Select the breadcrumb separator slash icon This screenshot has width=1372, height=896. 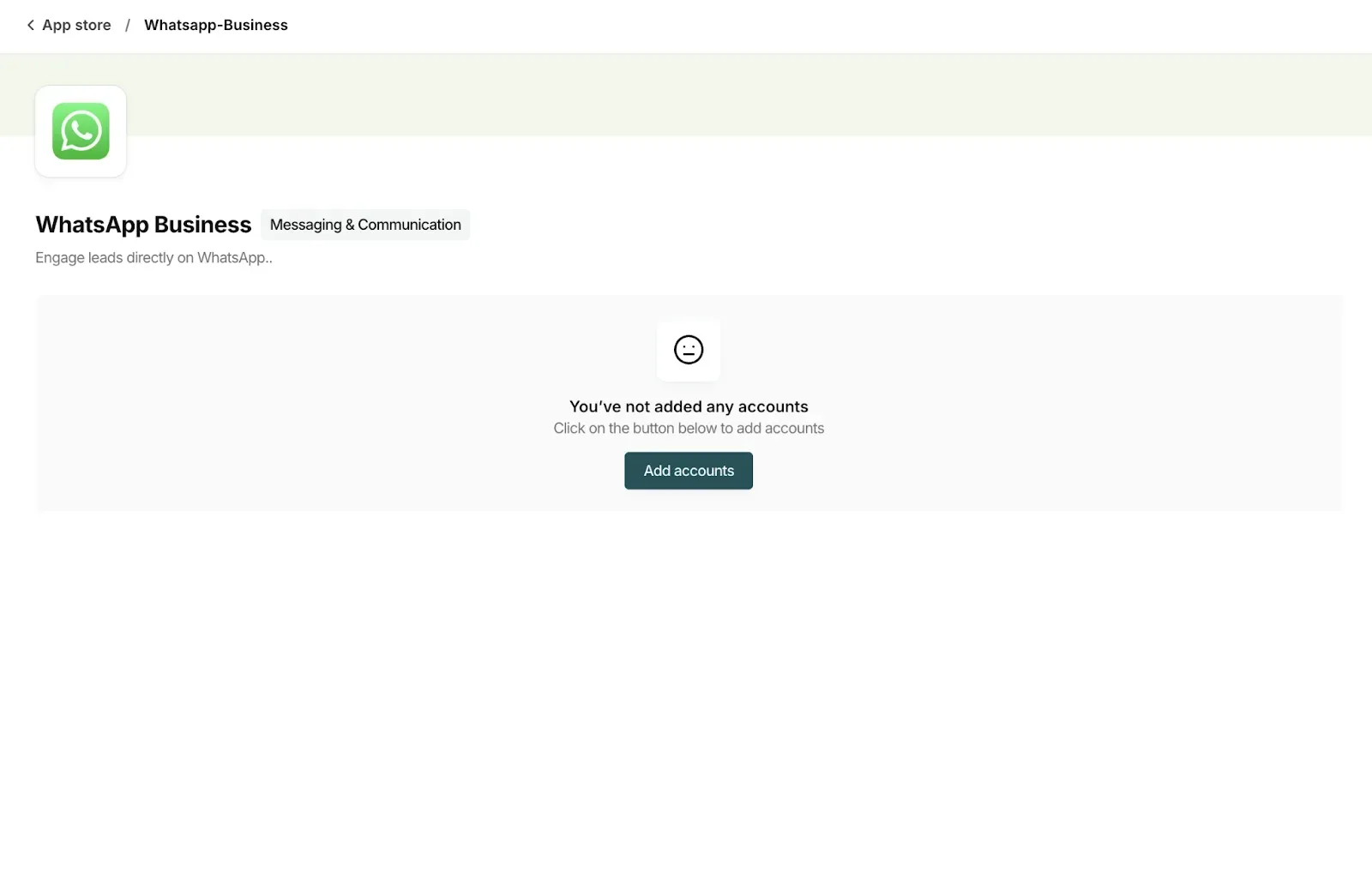pyautogui.click(x=127, y=25)
